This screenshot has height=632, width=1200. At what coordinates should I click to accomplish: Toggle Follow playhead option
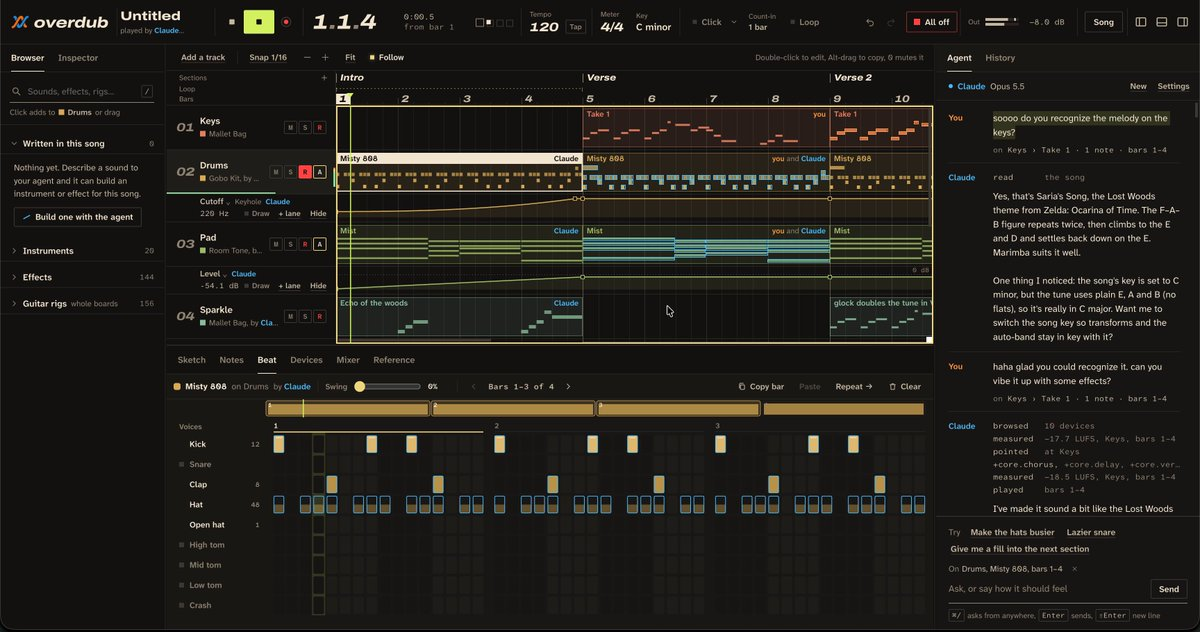(387, 58)
